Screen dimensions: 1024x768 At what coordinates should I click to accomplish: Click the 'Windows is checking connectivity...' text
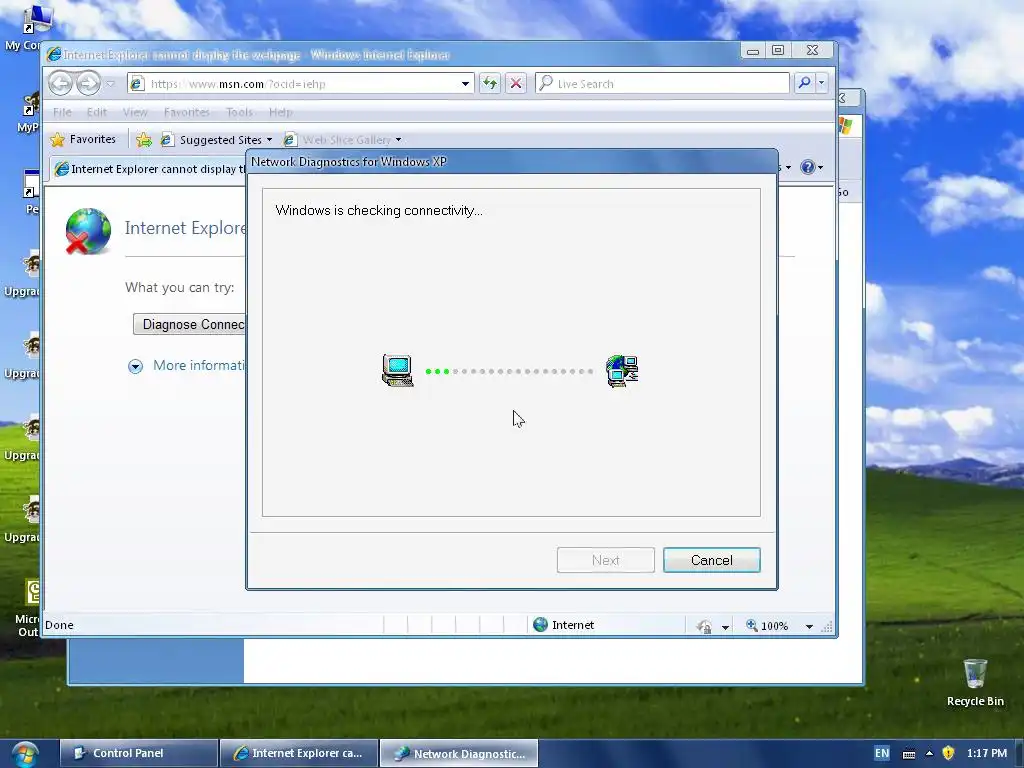(x=379, y=210)
